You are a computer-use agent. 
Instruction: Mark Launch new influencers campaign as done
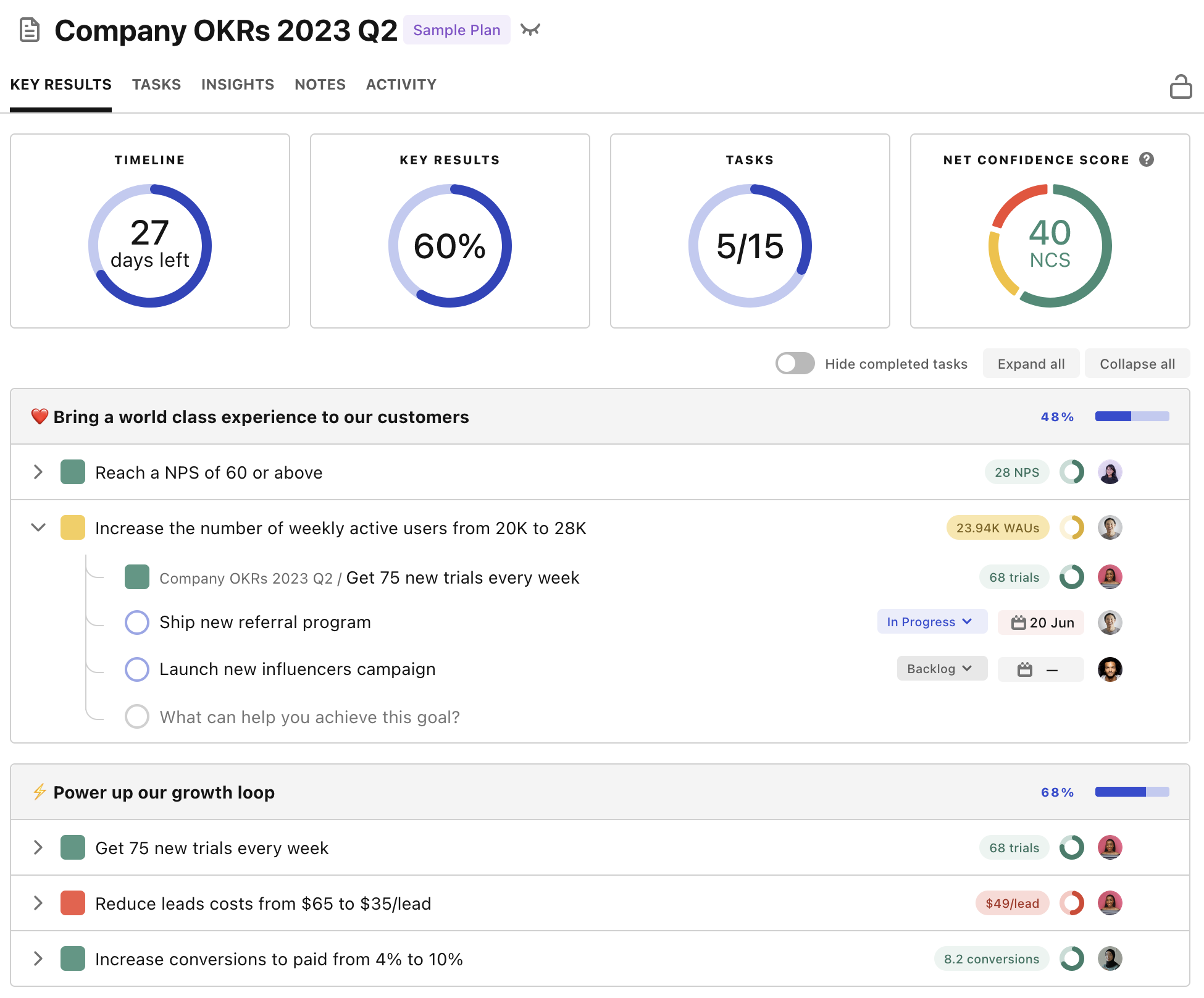click(136, 669)
